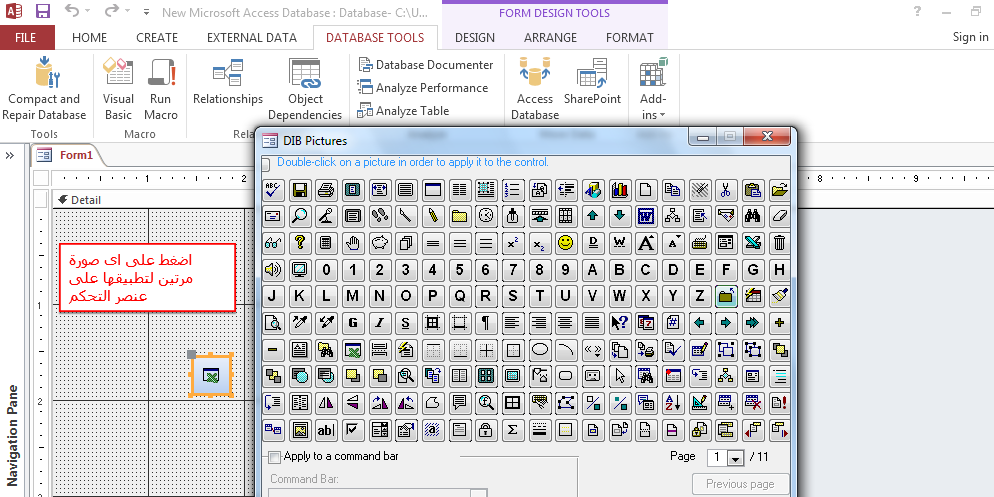Choose the help pointer with question mark picture
Viewport: 994px width, 497px height.
(619, 323)
